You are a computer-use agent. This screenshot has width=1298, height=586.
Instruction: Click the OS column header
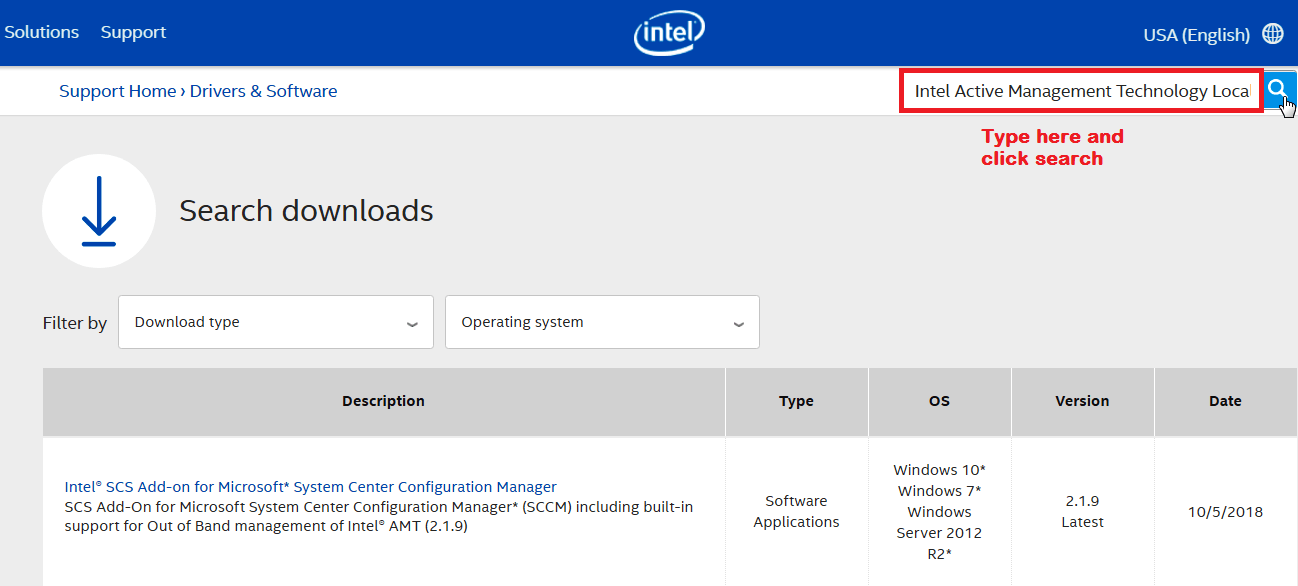939,401
